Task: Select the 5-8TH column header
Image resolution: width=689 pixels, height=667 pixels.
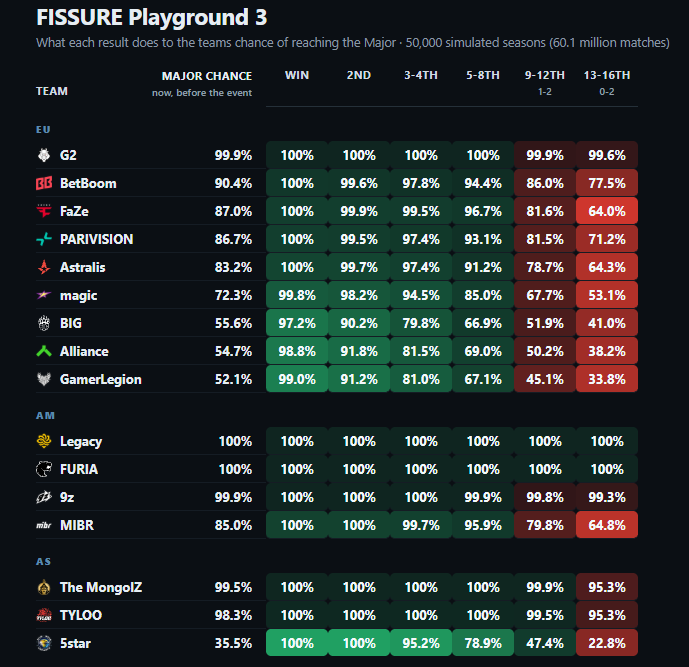Action: (x=483, y=75)
